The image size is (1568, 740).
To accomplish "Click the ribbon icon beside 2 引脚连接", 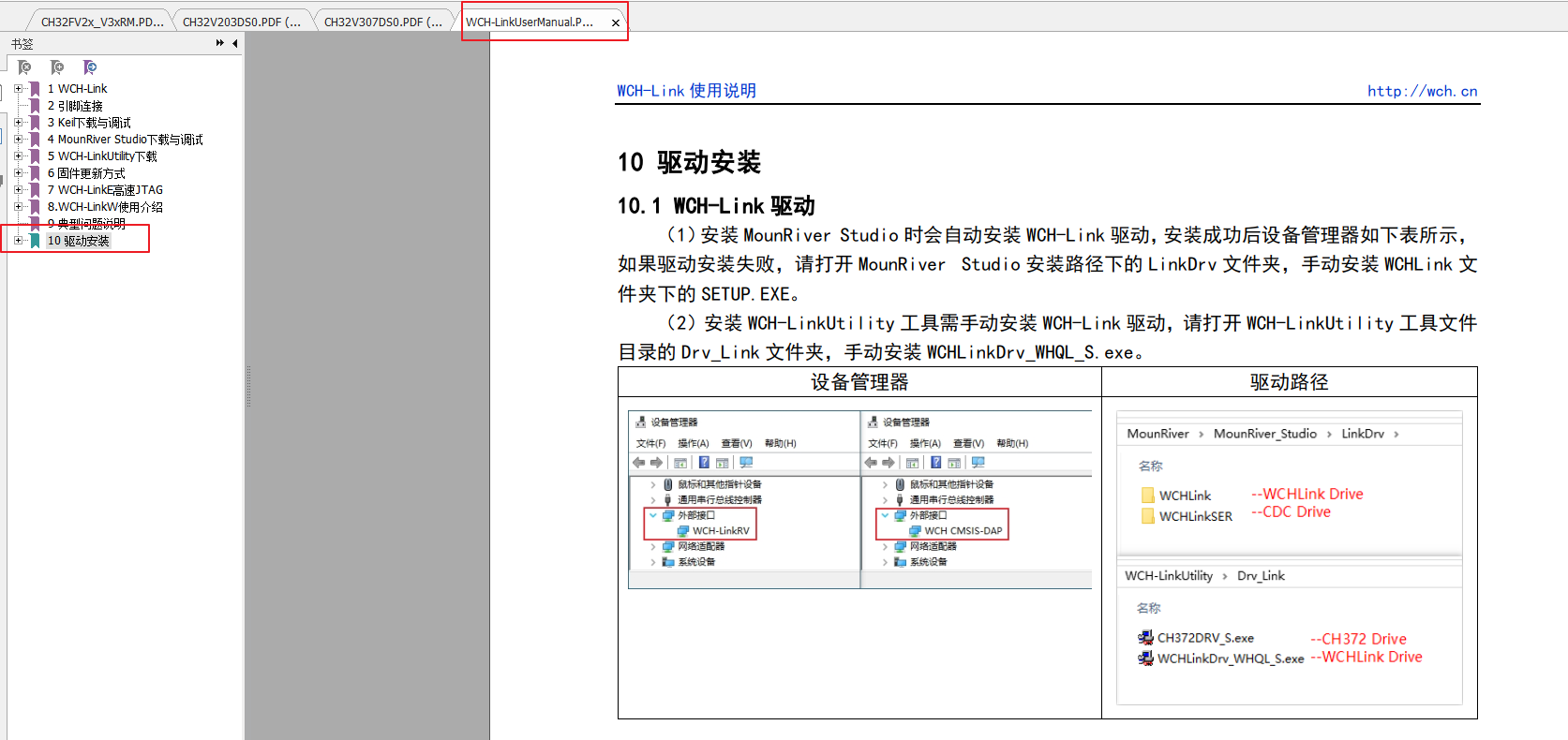I will (x=36, y=106).
